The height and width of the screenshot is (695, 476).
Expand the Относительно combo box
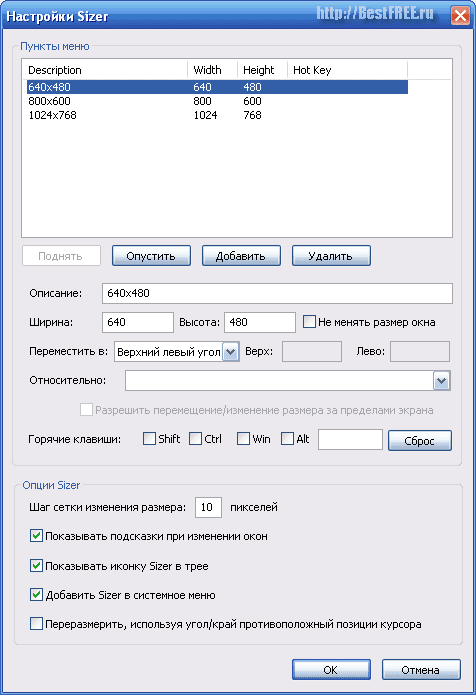click(441, 381)
